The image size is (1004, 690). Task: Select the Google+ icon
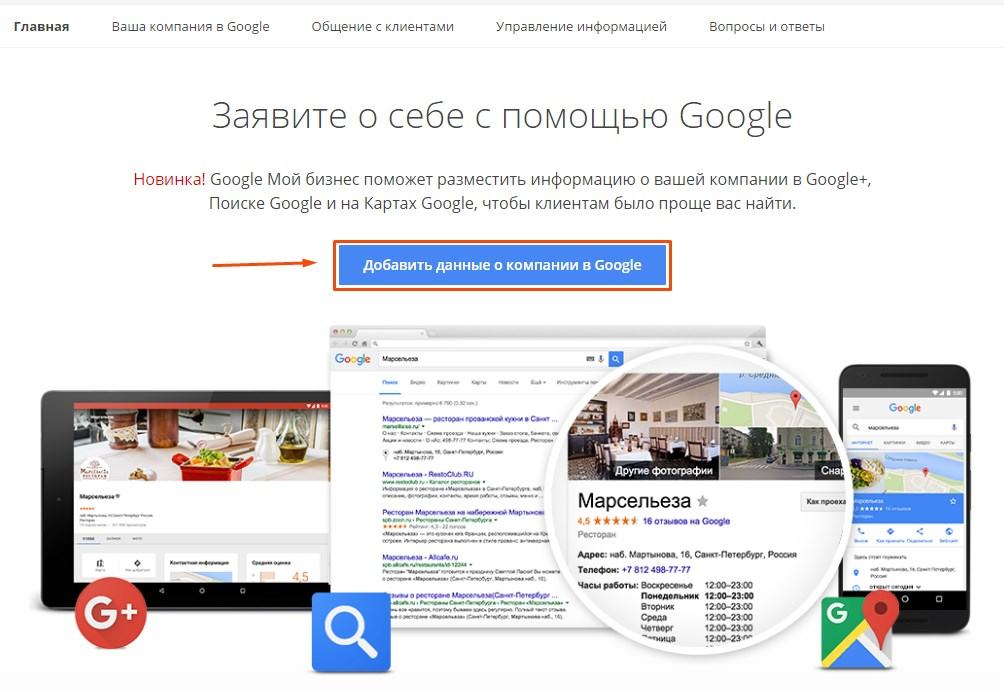click(110, 613)
